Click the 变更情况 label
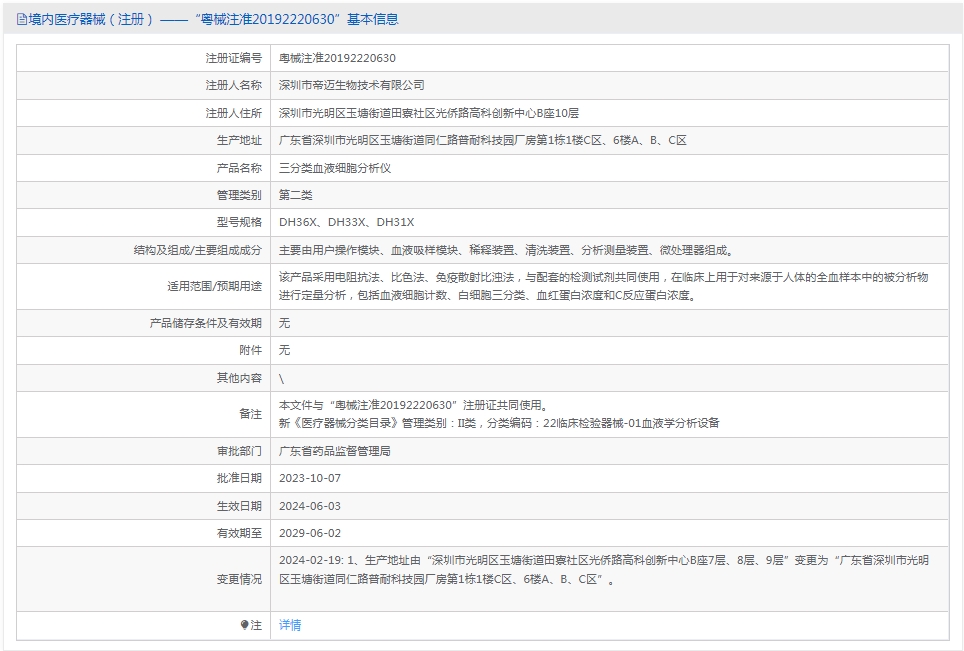Viewport: 964px width, 651px height. coord(239,579)
